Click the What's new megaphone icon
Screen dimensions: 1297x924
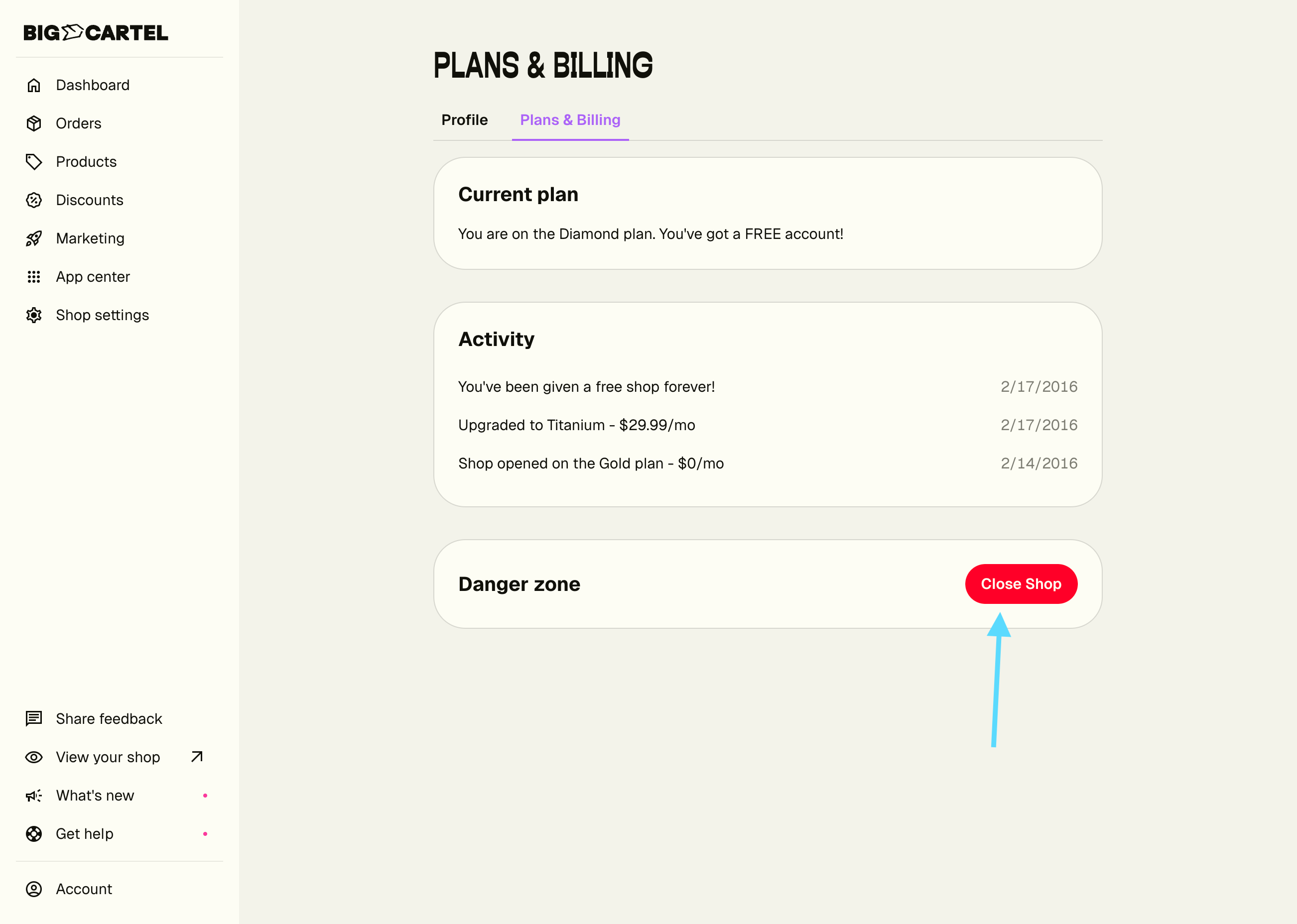click(34, 796)
